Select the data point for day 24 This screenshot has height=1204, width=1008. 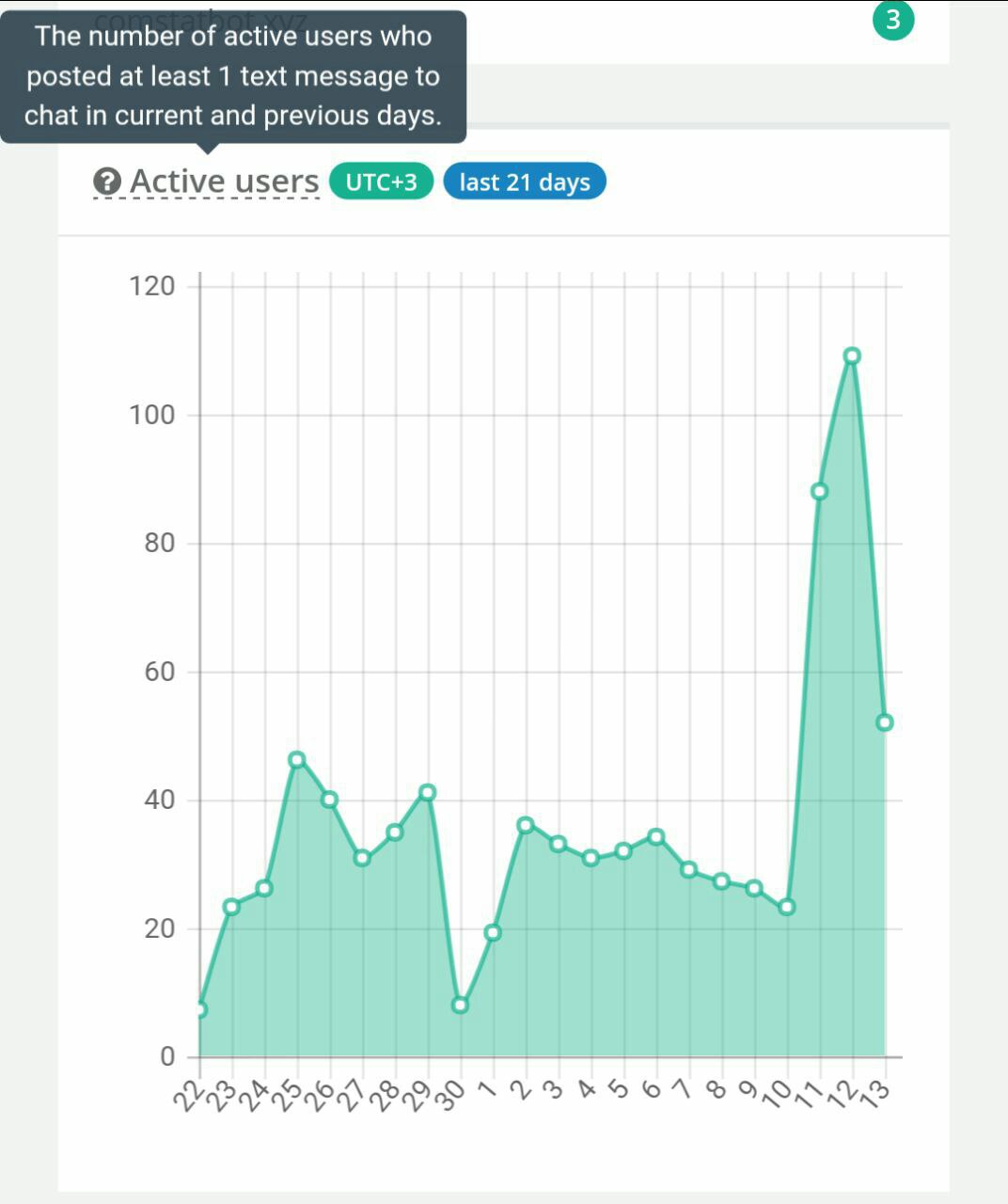tap(264, 888)
